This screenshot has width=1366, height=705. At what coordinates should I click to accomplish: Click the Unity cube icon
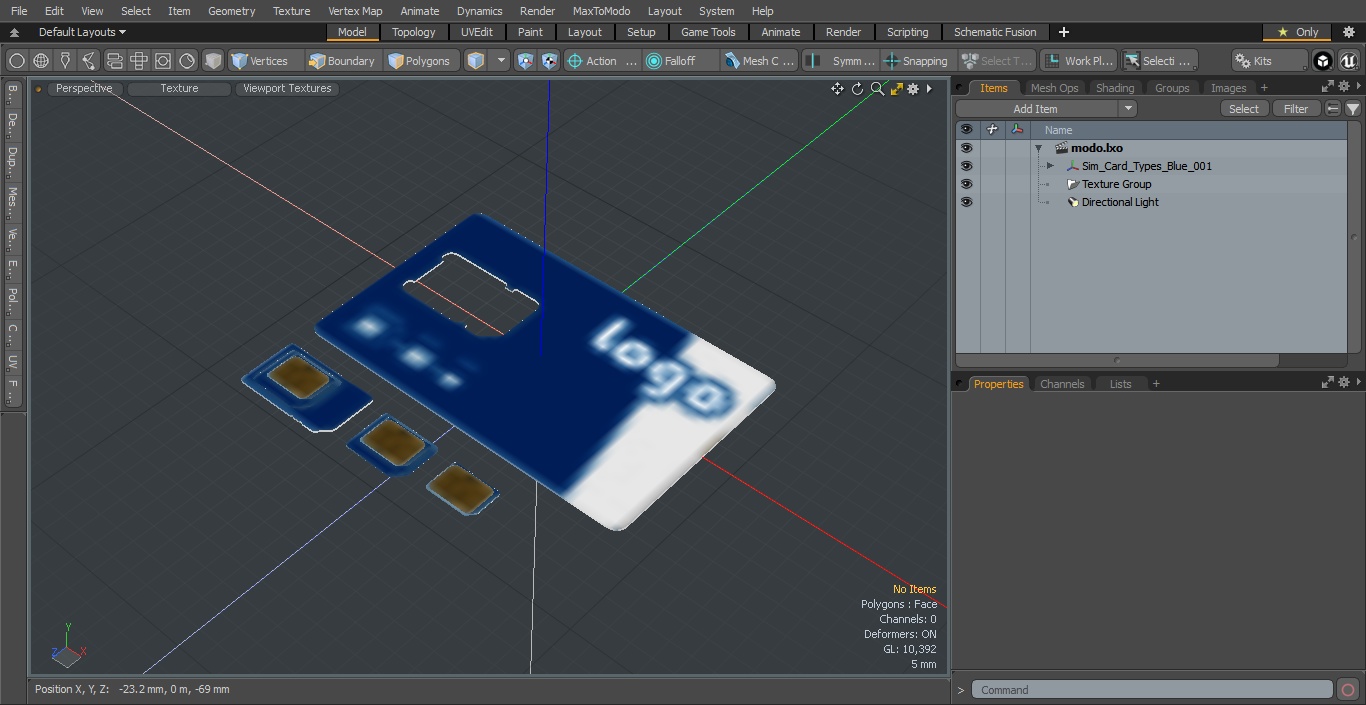pyautogui.click(x=1323, y=61)
